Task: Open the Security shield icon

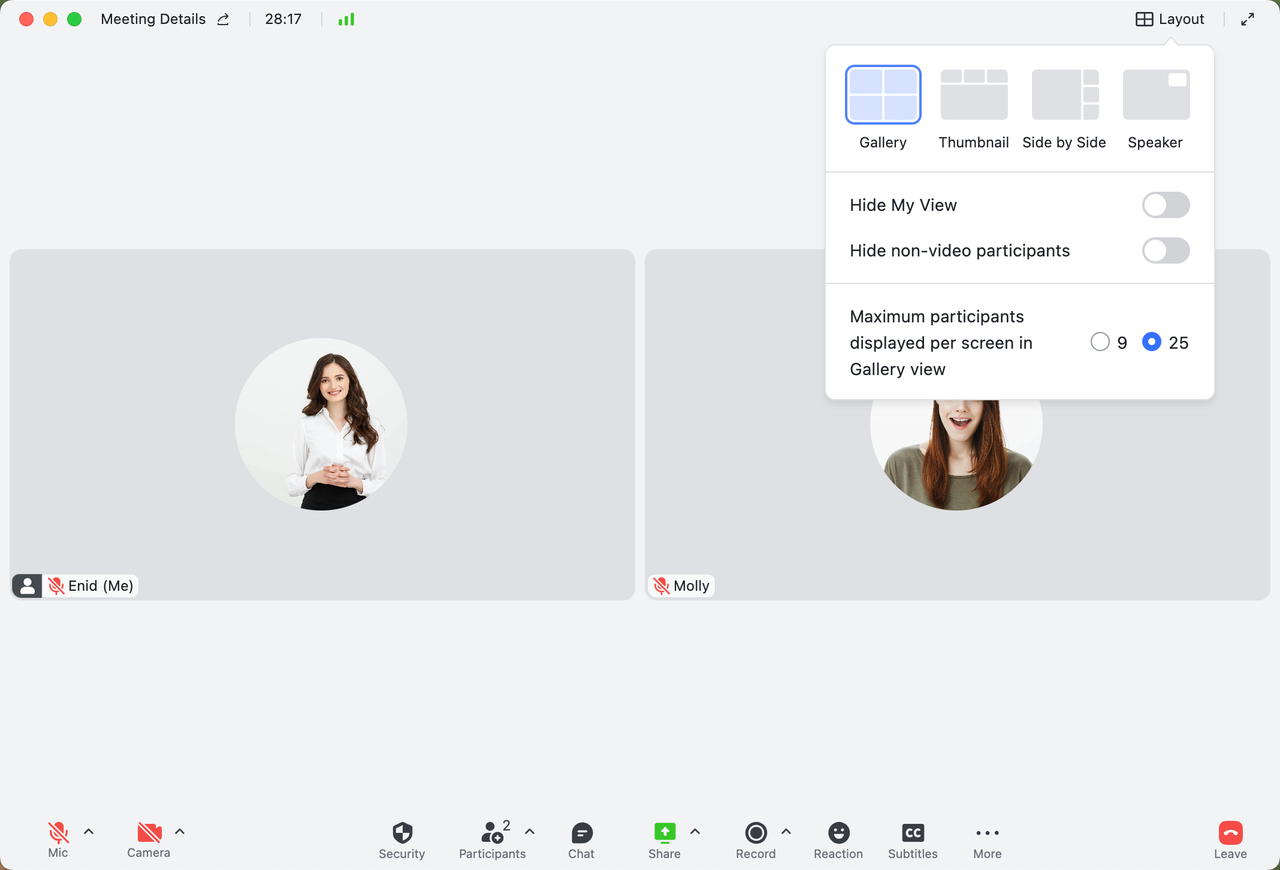Action: point(402,833)
